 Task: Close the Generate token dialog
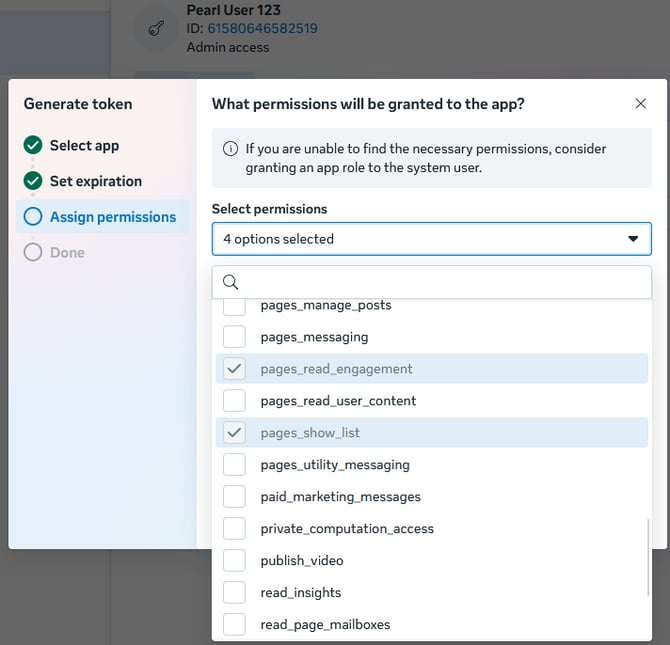click(641, 104)
